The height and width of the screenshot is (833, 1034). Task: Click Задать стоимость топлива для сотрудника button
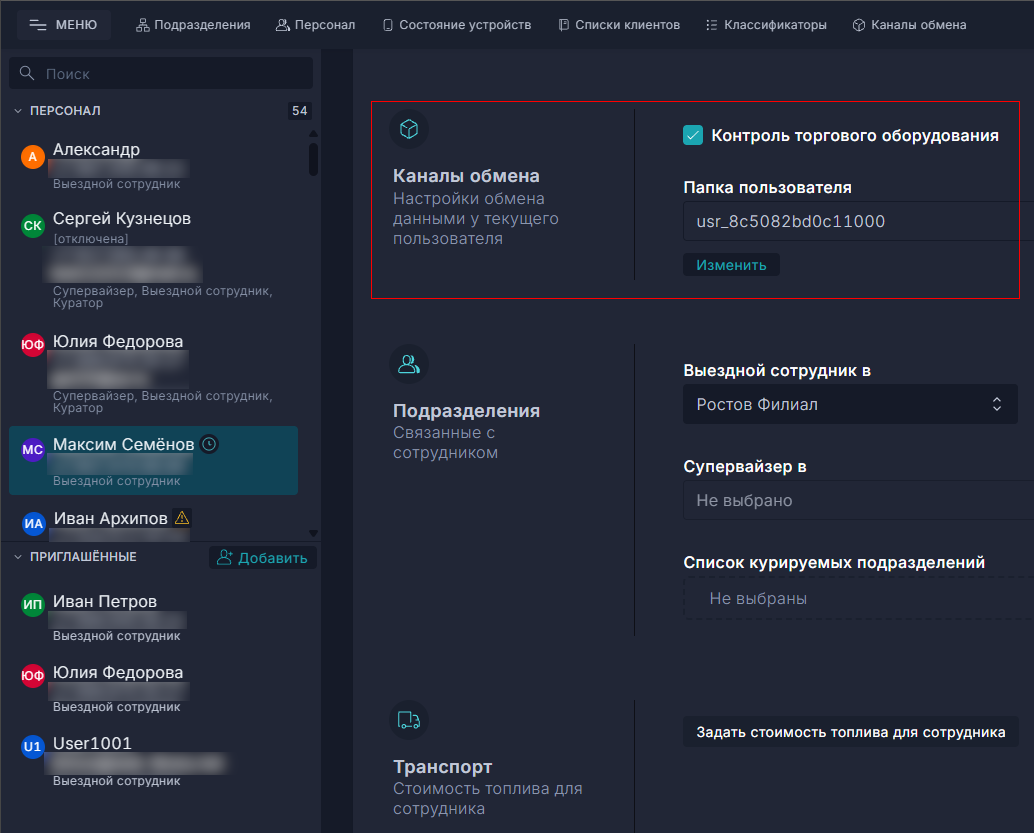pos(851,732)
